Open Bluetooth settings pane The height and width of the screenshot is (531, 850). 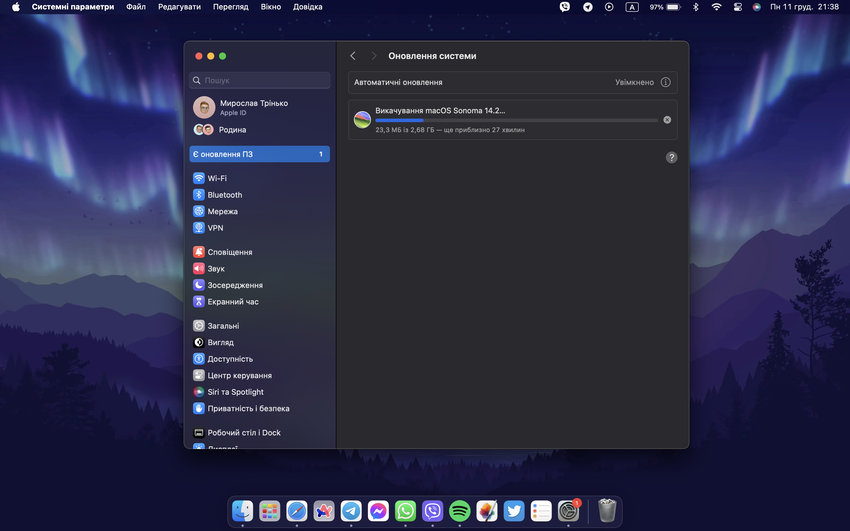[224, 195]
